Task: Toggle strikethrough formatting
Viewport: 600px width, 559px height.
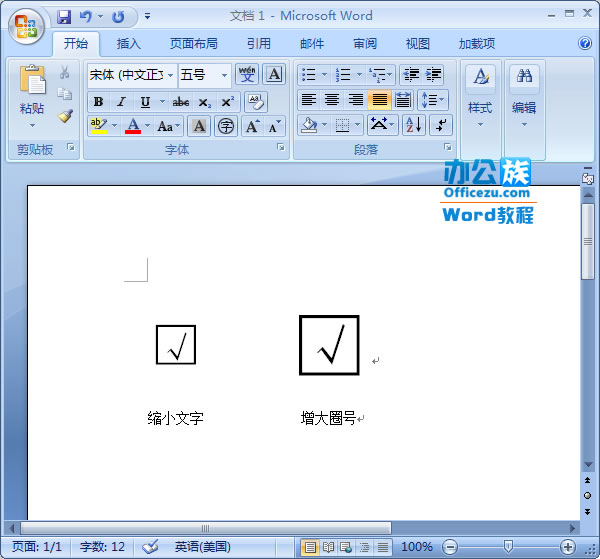Action: click(x=181, y=102)
